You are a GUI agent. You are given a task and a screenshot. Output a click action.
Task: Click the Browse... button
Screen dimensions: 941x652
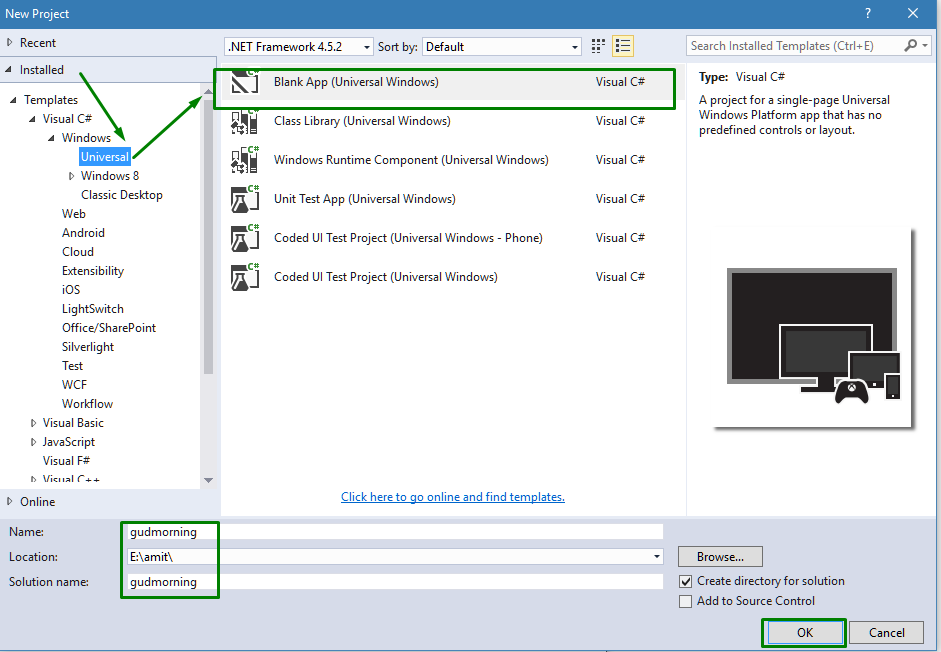point(720,557)
